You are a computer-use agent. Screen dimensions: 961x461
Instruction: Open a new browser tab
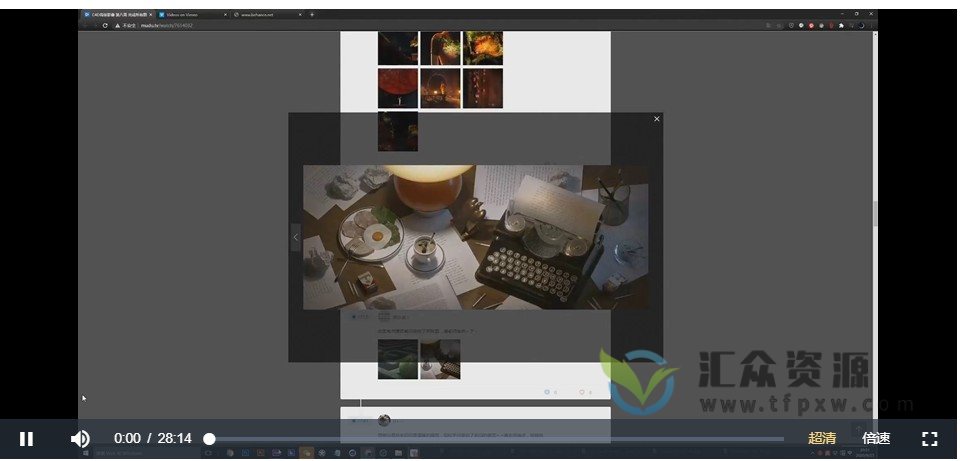tap(312, 15)
